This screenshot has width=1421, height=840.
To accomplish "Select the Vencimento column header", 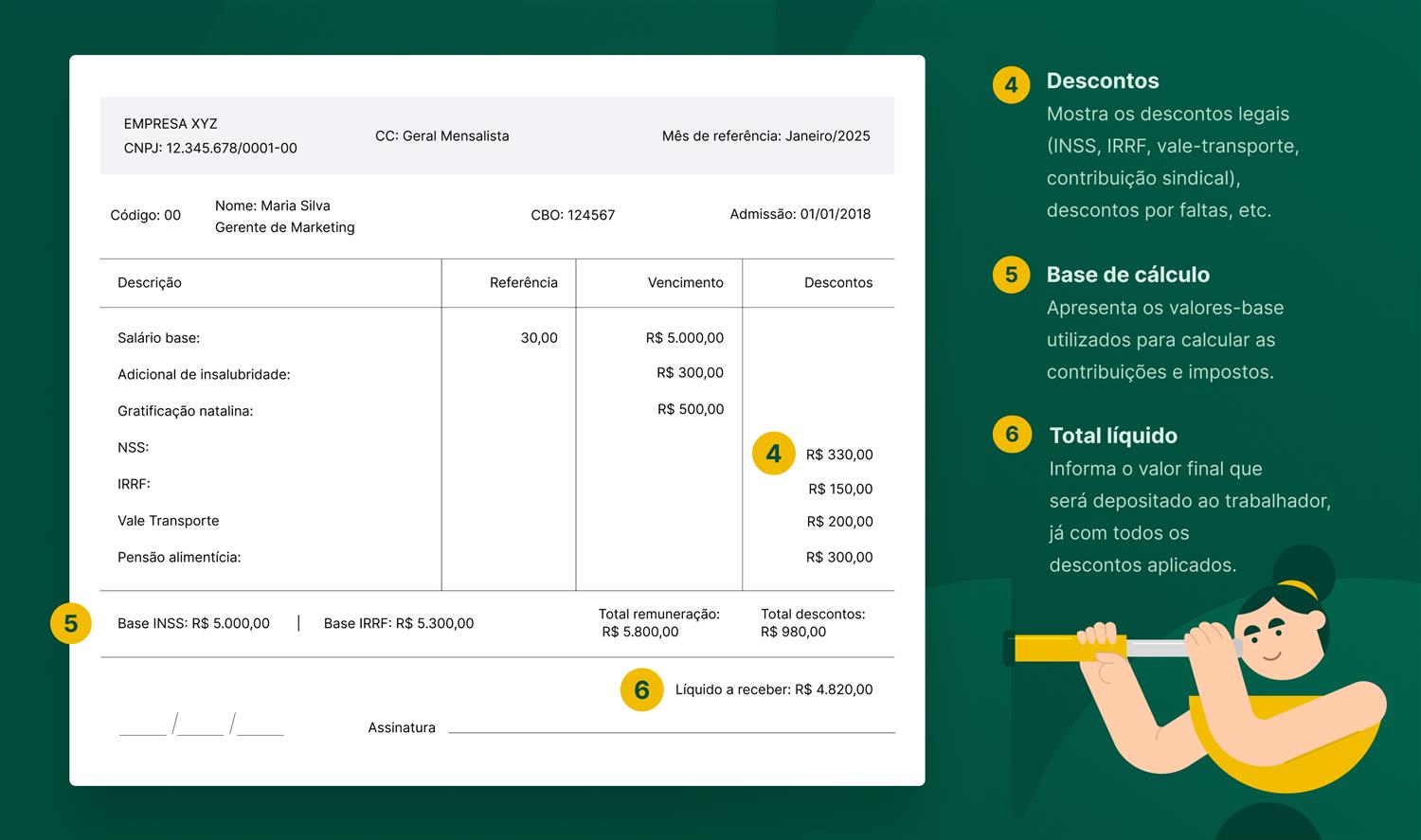I will point(685,282).
